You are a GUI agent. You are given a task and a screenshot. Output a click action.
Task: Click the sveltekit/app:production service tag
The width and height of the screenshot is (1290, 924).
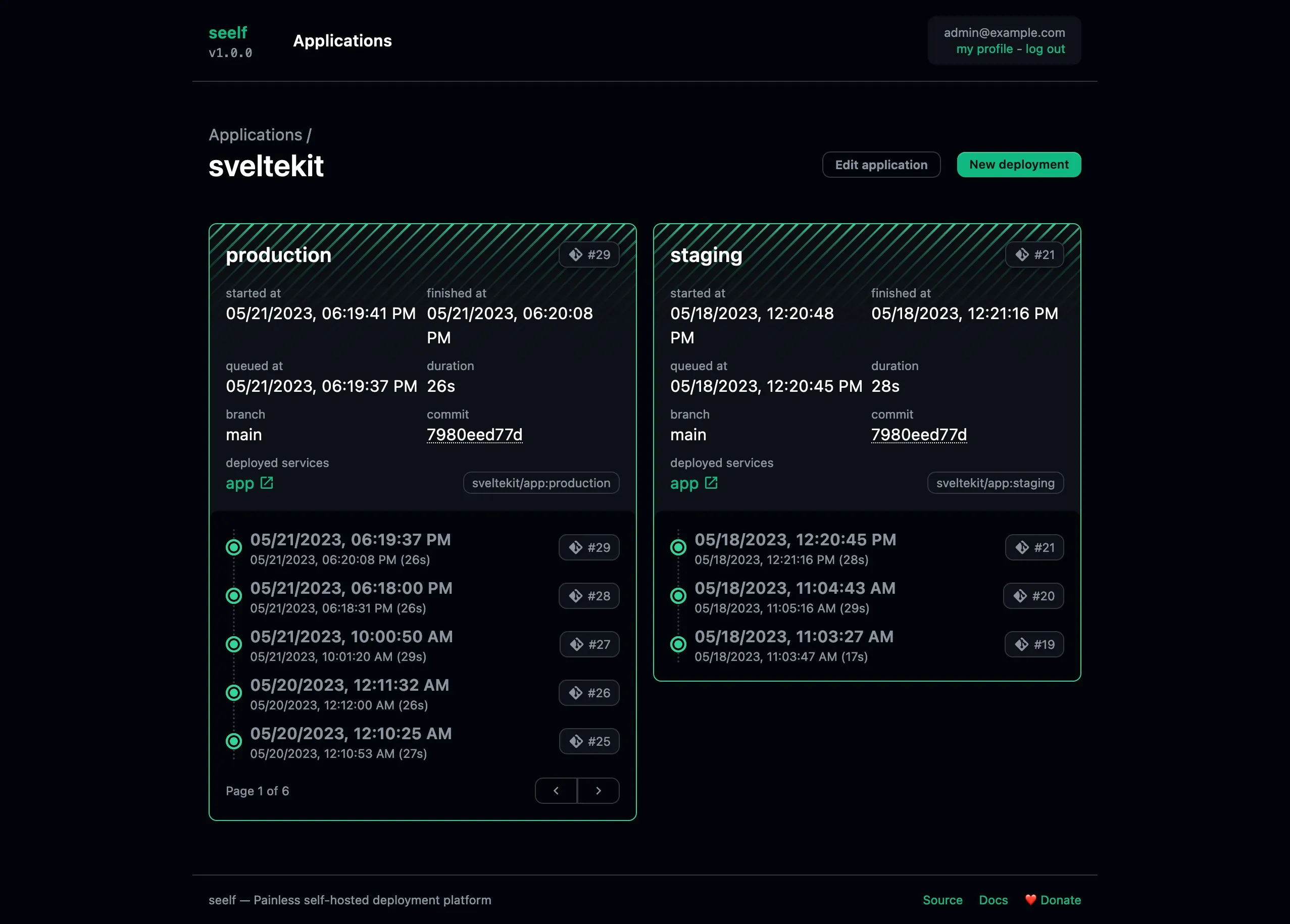[541, 483]
